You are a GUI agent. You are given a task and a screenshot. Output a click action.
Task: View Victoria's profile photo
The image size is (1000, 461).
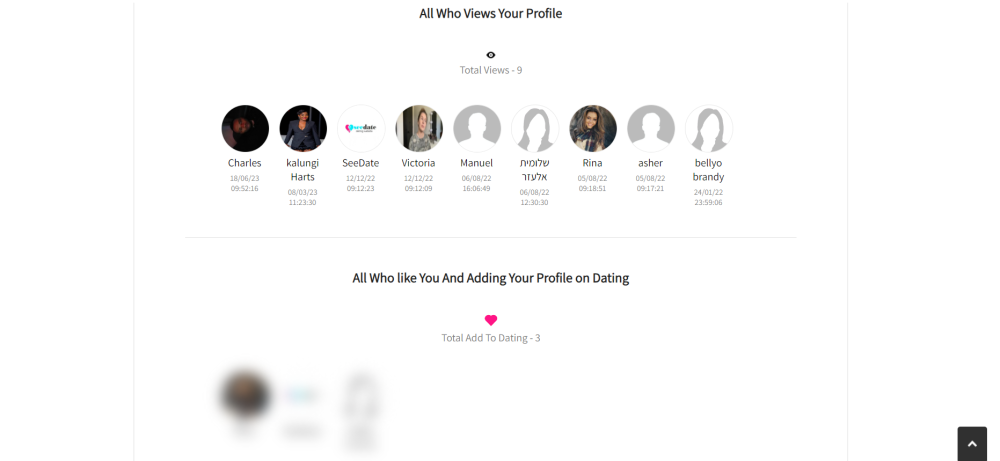[x=419, y=128]
